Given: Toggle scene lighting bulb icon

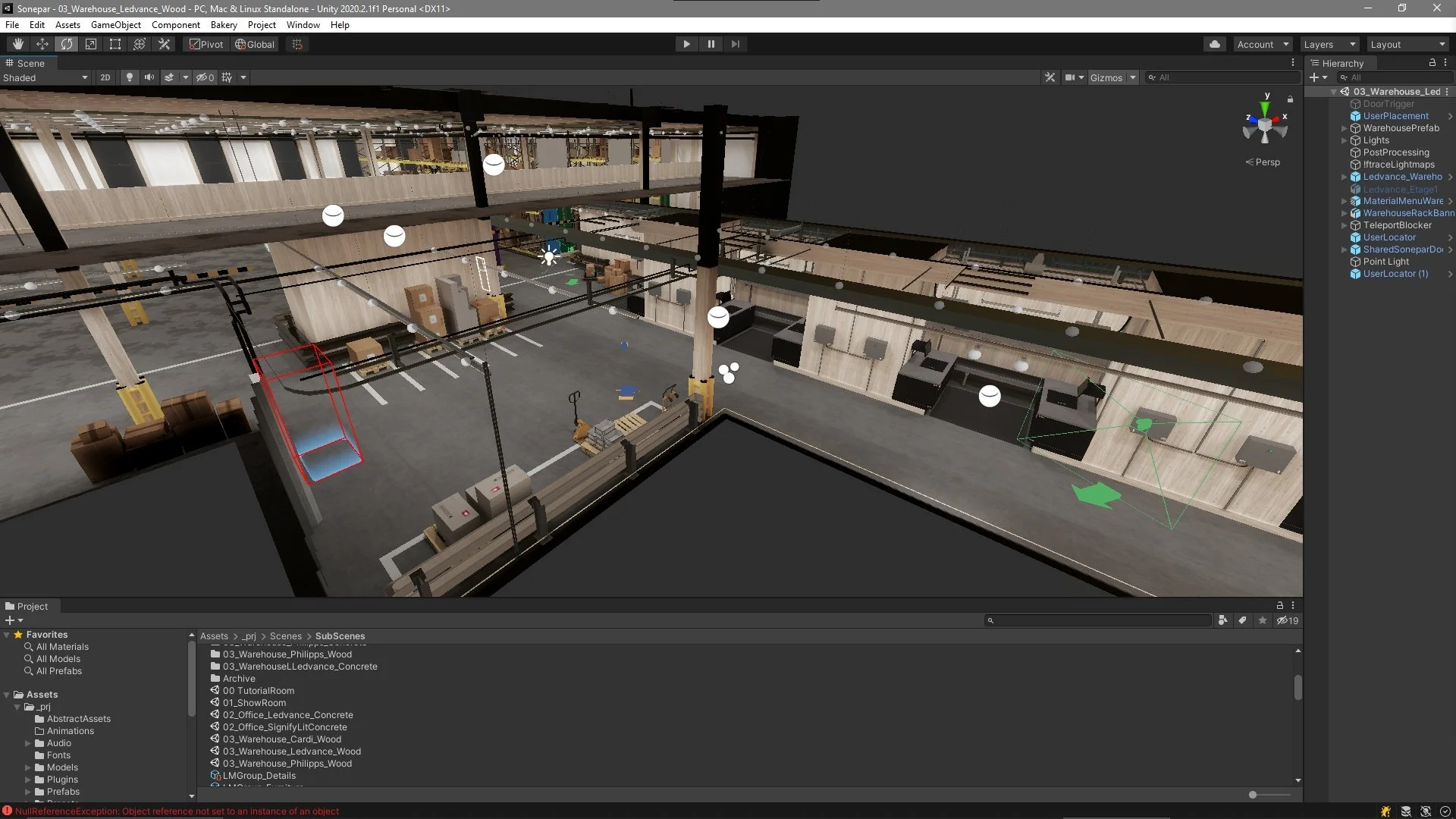Looking at the screenshot, I should (x=130, y=77).
